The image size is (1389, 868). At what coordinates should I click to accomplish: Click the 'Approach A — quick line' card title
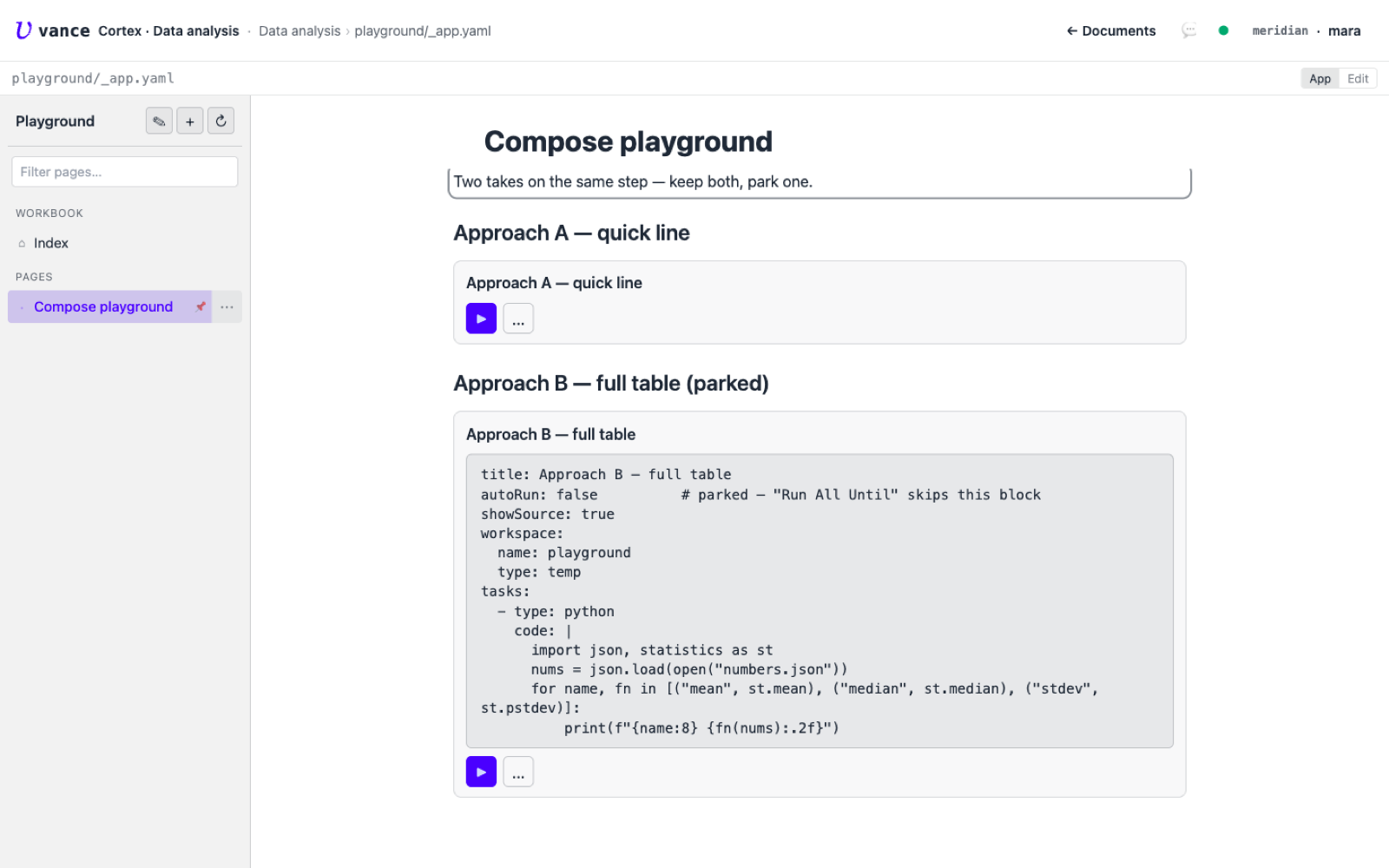tap(554, 283)
